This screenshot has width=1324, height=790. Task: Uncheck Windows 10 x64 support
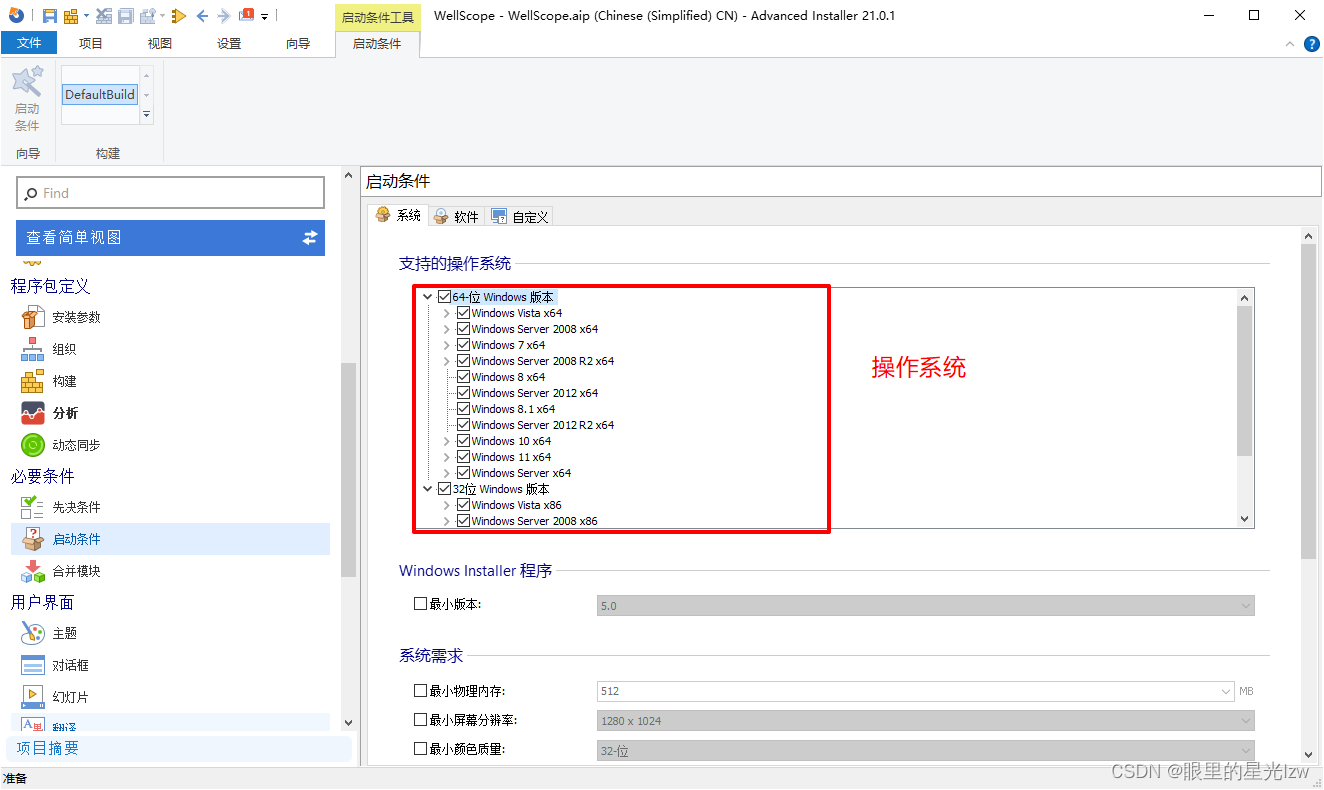463,441
